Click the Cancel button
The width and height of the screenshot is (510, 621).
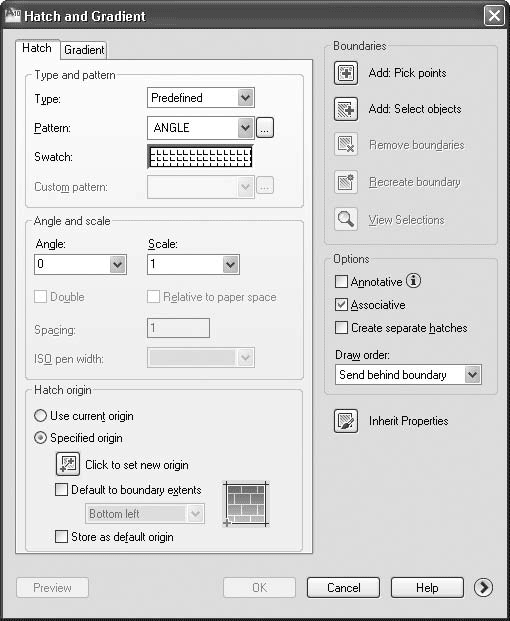click(343, 587)
